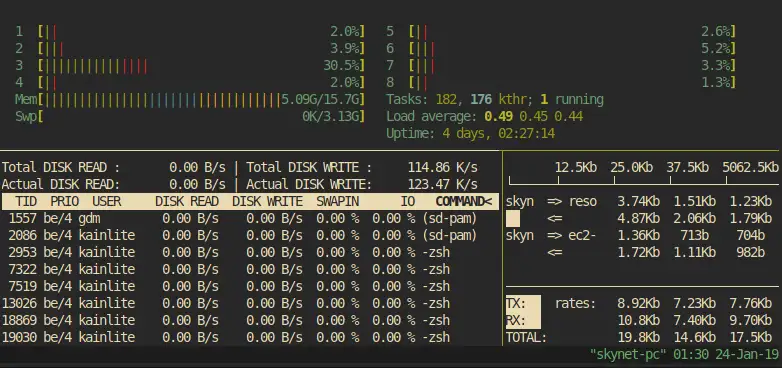Select process row TID 7519
The height and width of the screenshot is (368, 782).
[249, 286]
